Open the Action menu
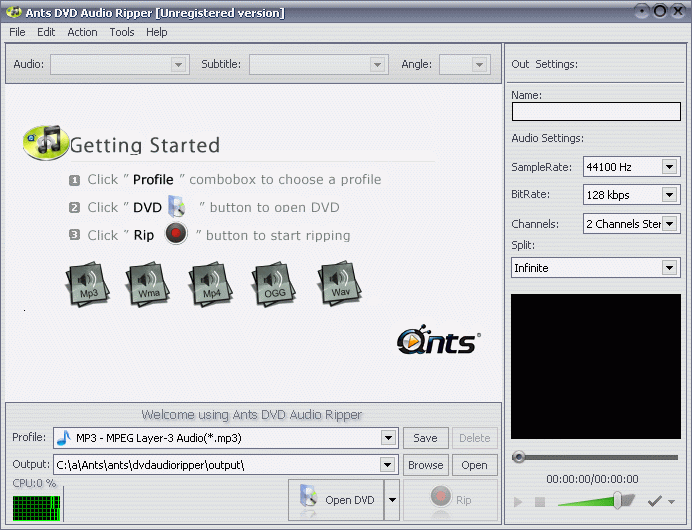 pyautogui.click(x=82, y=32)
